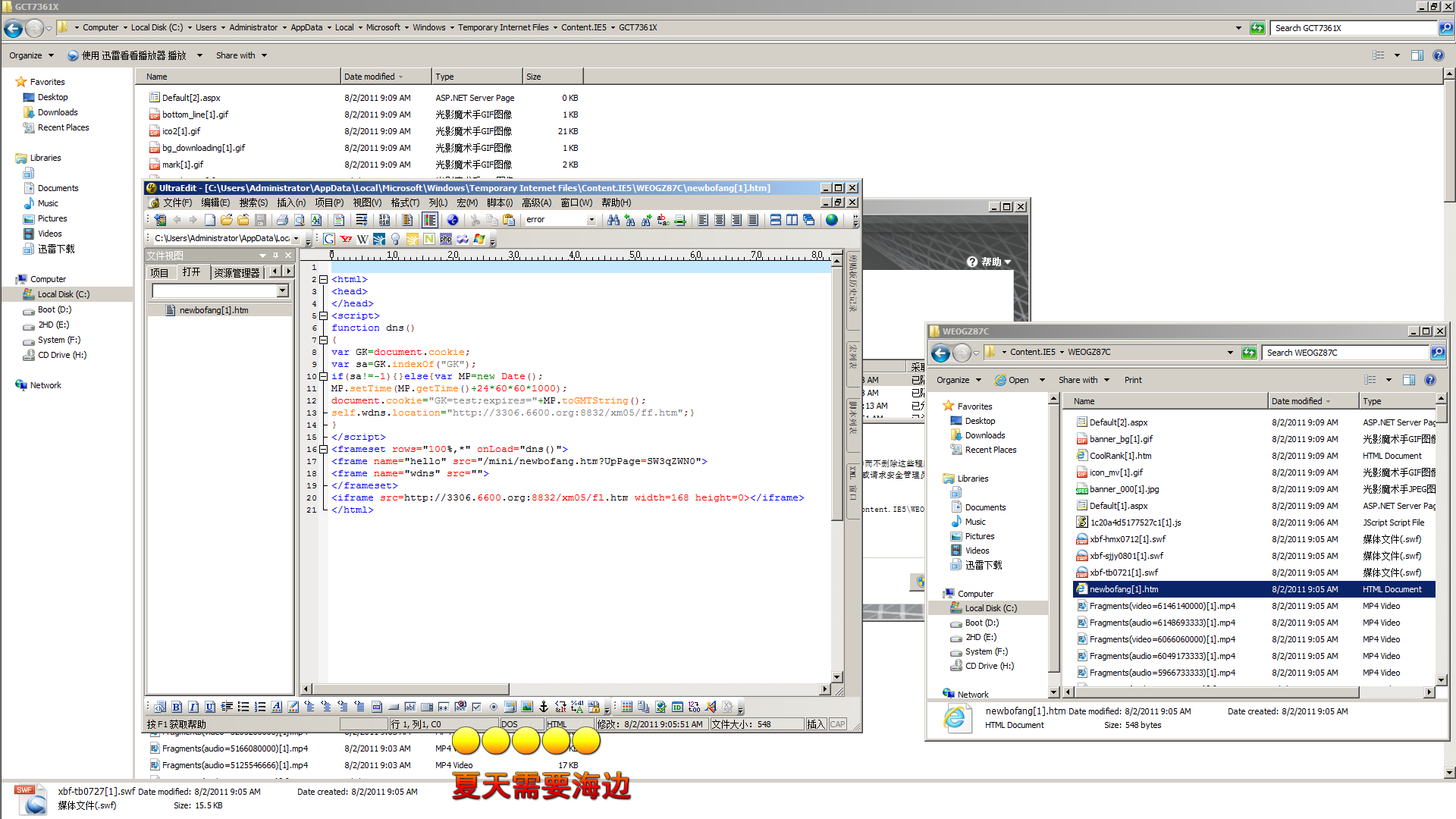Switch to the 资源管理器 tab
The width and height of the screenshot is (1456, 819).
(x=237, y=272)
